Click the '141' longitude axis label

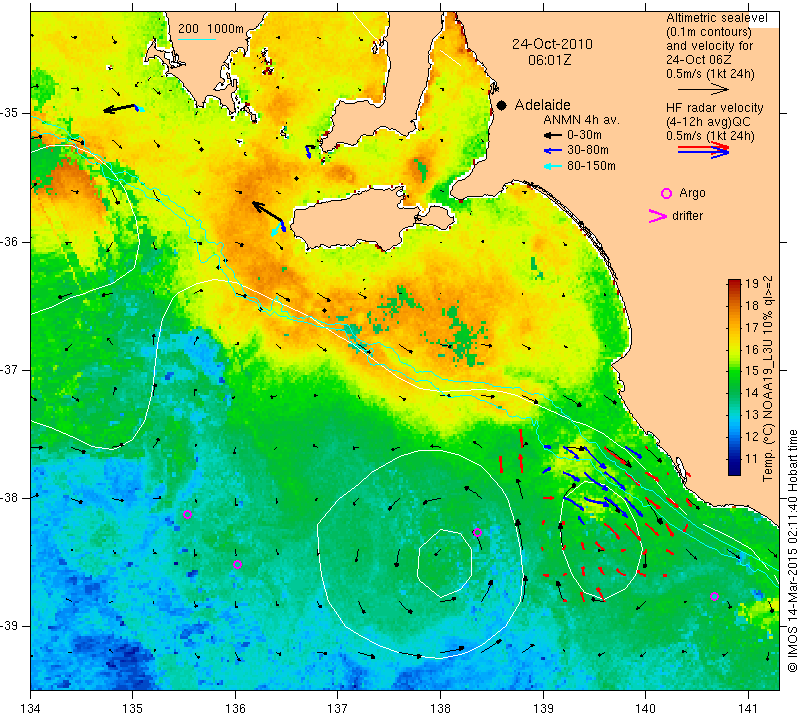[x=748, y=708]
